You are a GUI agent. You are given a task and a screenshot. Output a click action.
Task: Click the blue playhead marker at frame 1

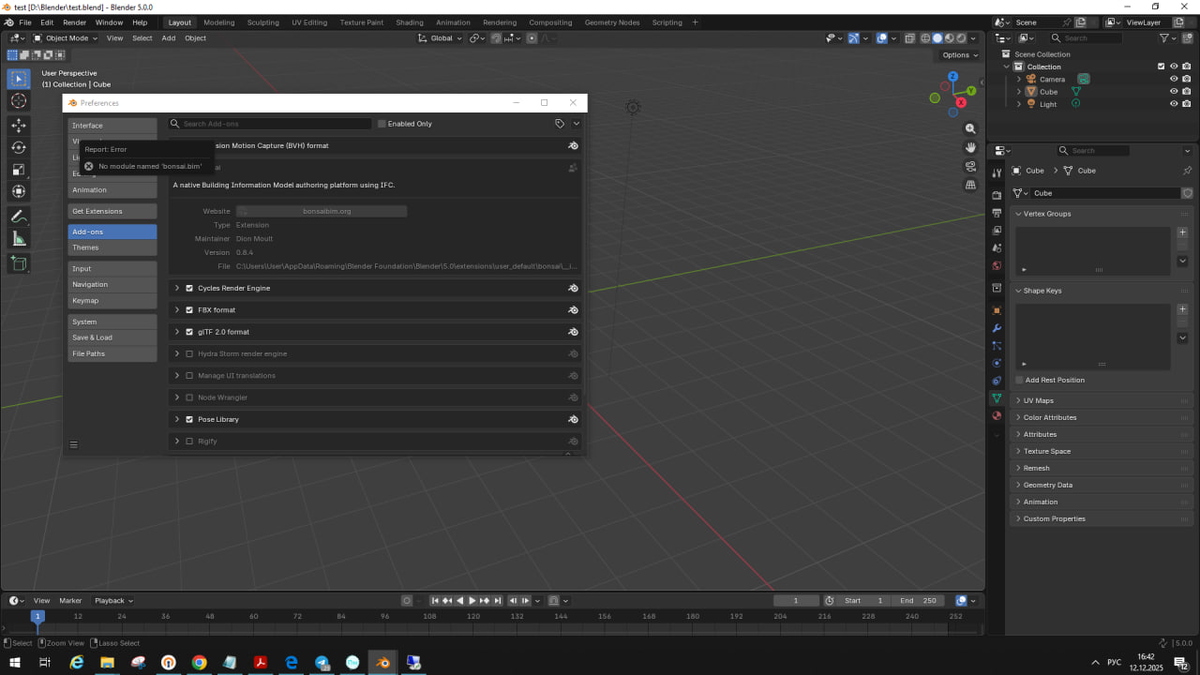click(38, 616)
